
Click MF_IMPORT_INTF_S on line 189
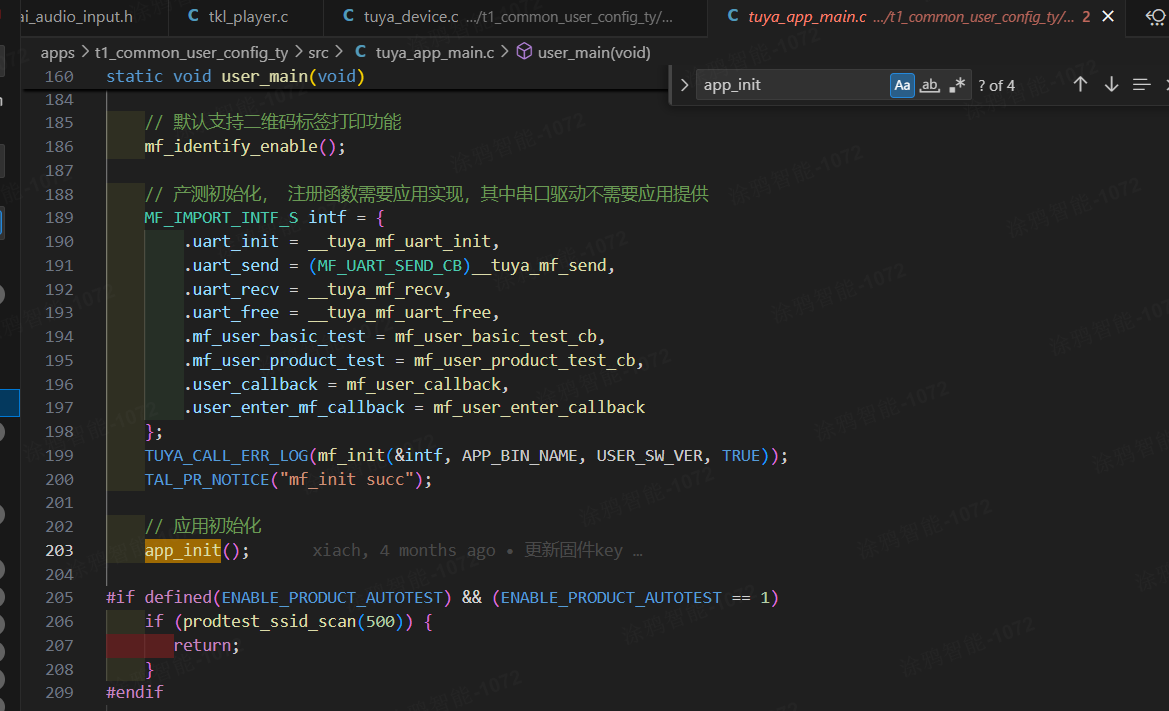tap(221, 218)
